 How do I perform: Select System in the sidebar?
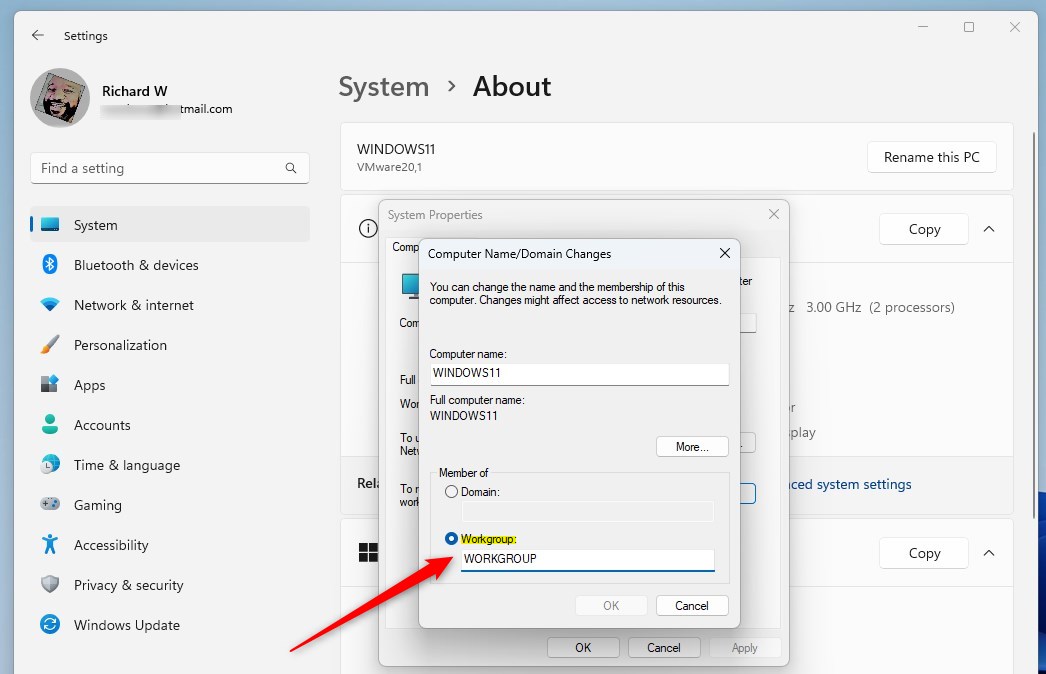pyautogui.click(x=96, y=225)
